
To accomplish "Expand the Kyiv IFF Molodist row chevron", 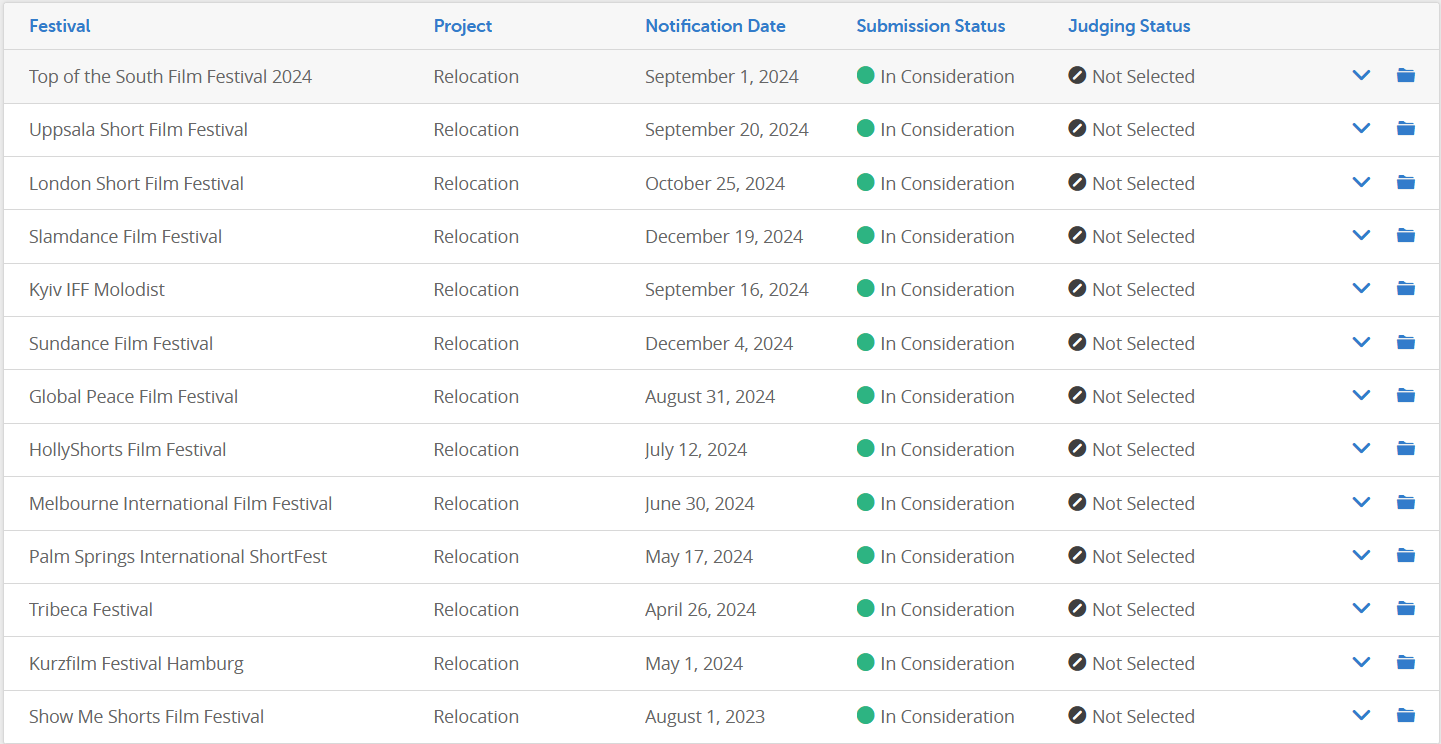I will coord(1361,288).
